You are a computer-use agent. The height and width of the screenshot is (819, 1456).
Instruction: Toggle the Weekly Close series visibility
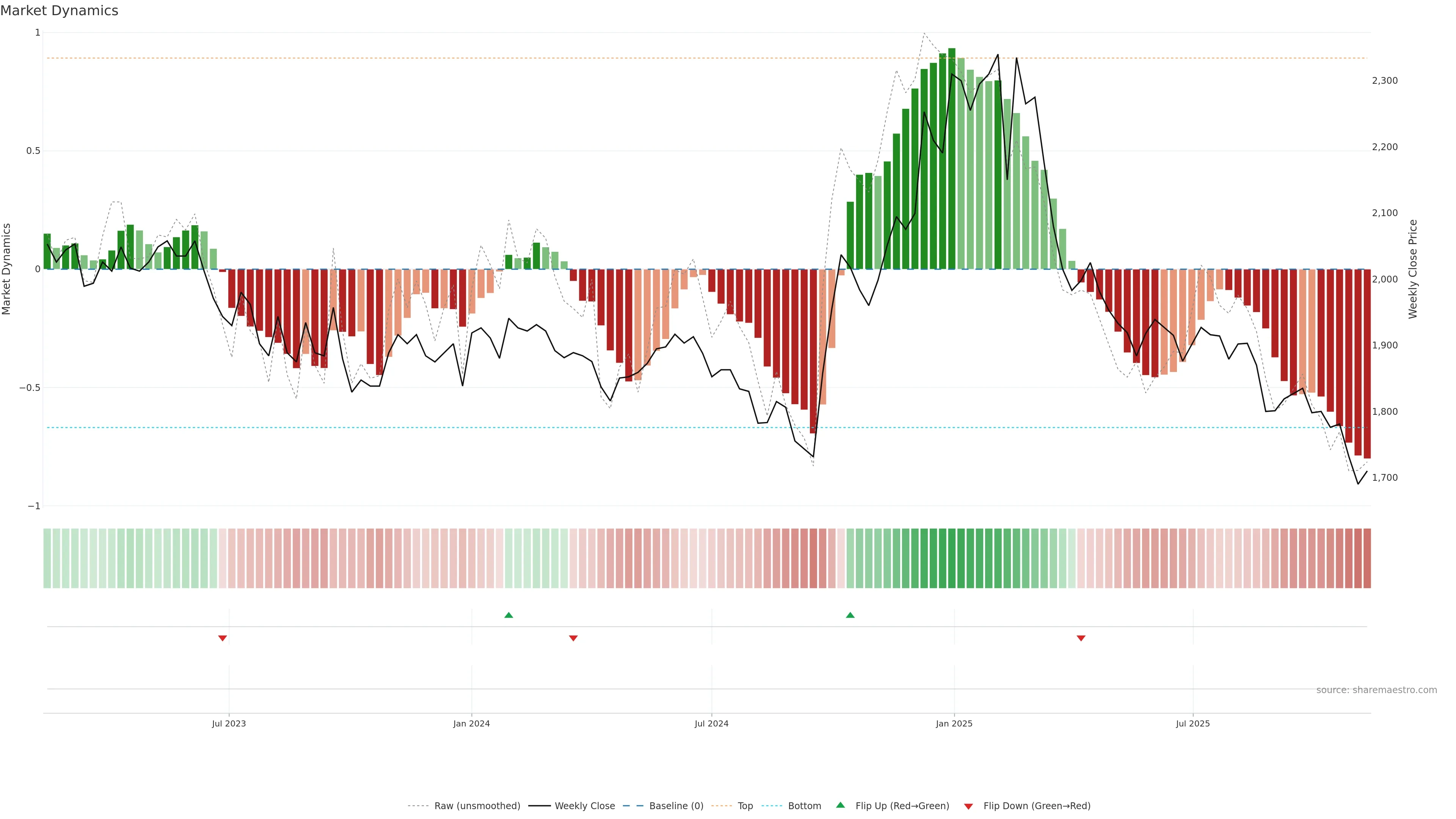click(x=584, y=806)
